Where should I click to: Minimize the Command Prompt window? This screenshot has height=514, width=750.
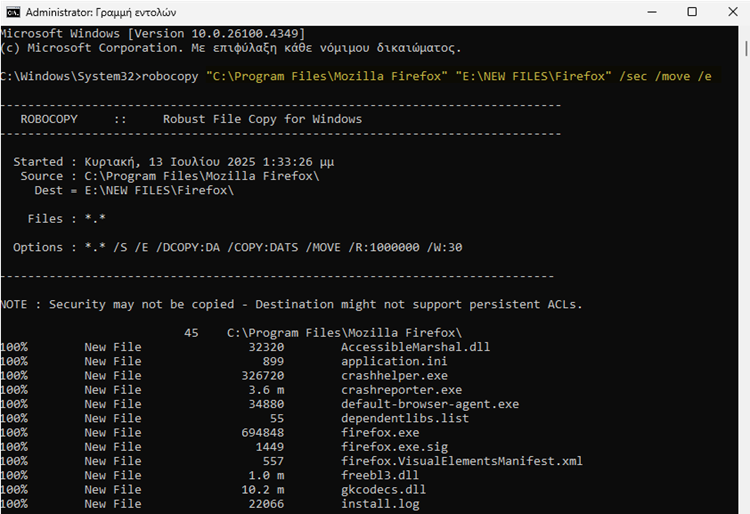[652, 12]
